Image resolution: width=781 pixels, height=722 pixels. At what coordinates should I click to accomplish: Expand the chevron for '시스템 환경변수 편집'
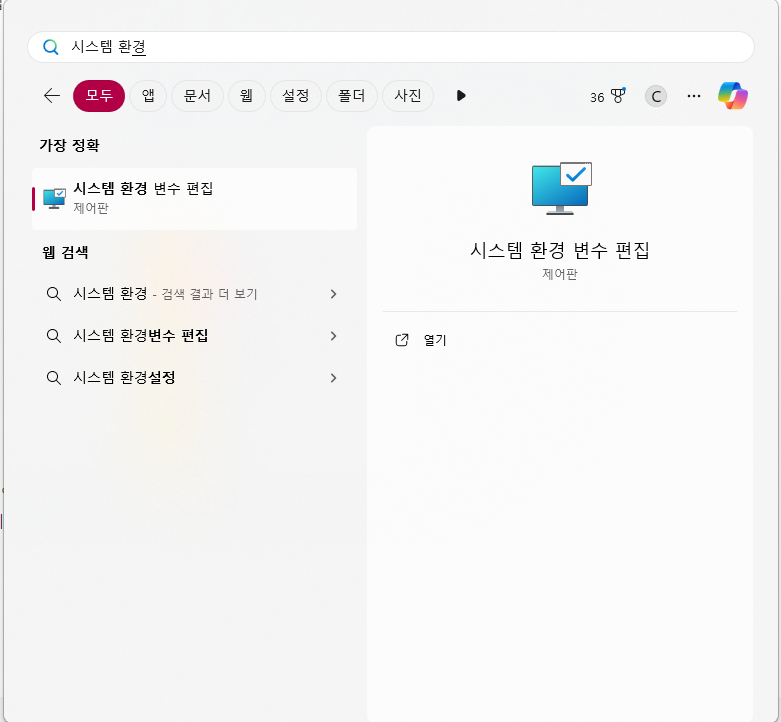point(334,336)
